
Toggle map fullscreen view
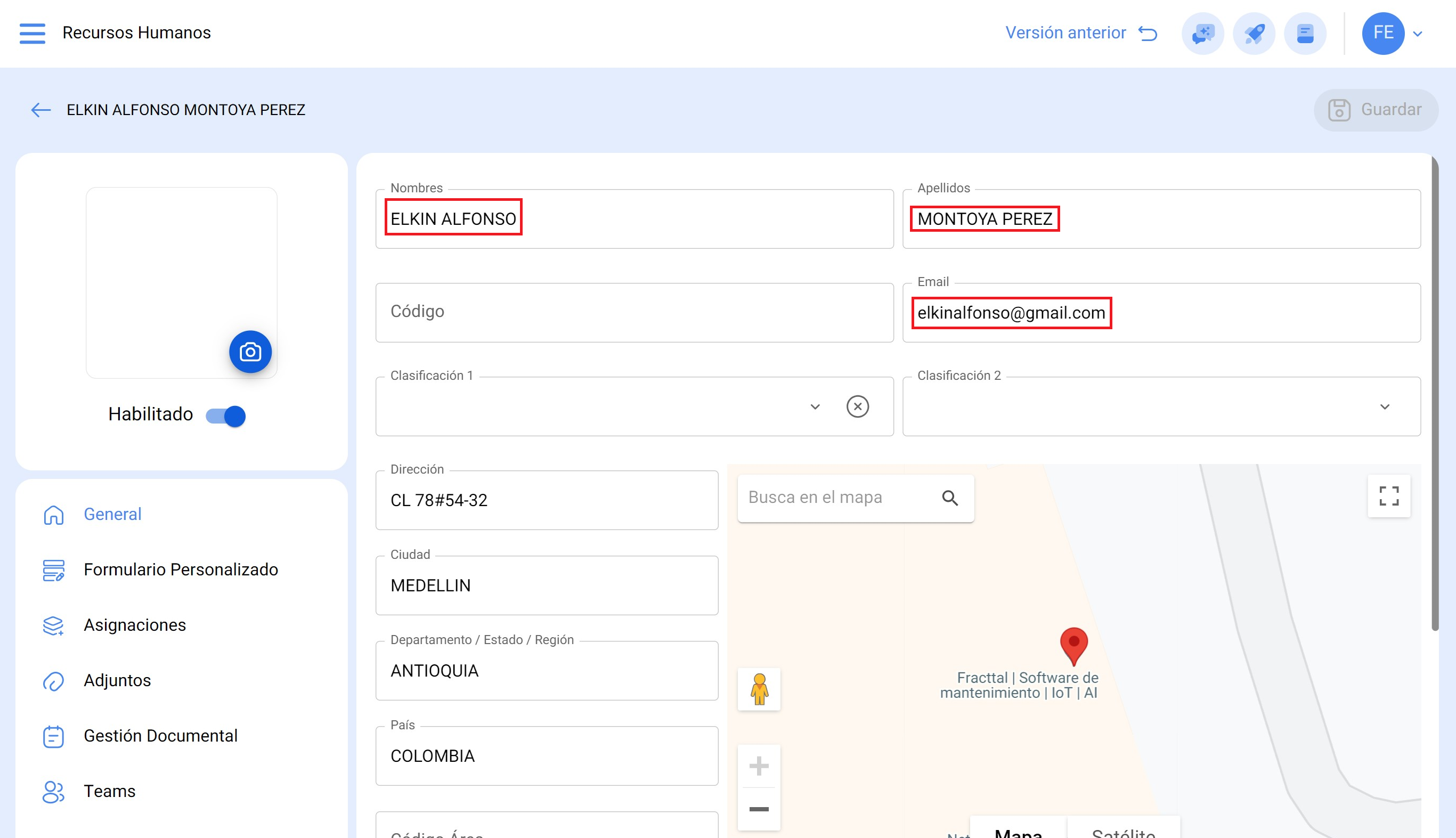click(1389, 496)
